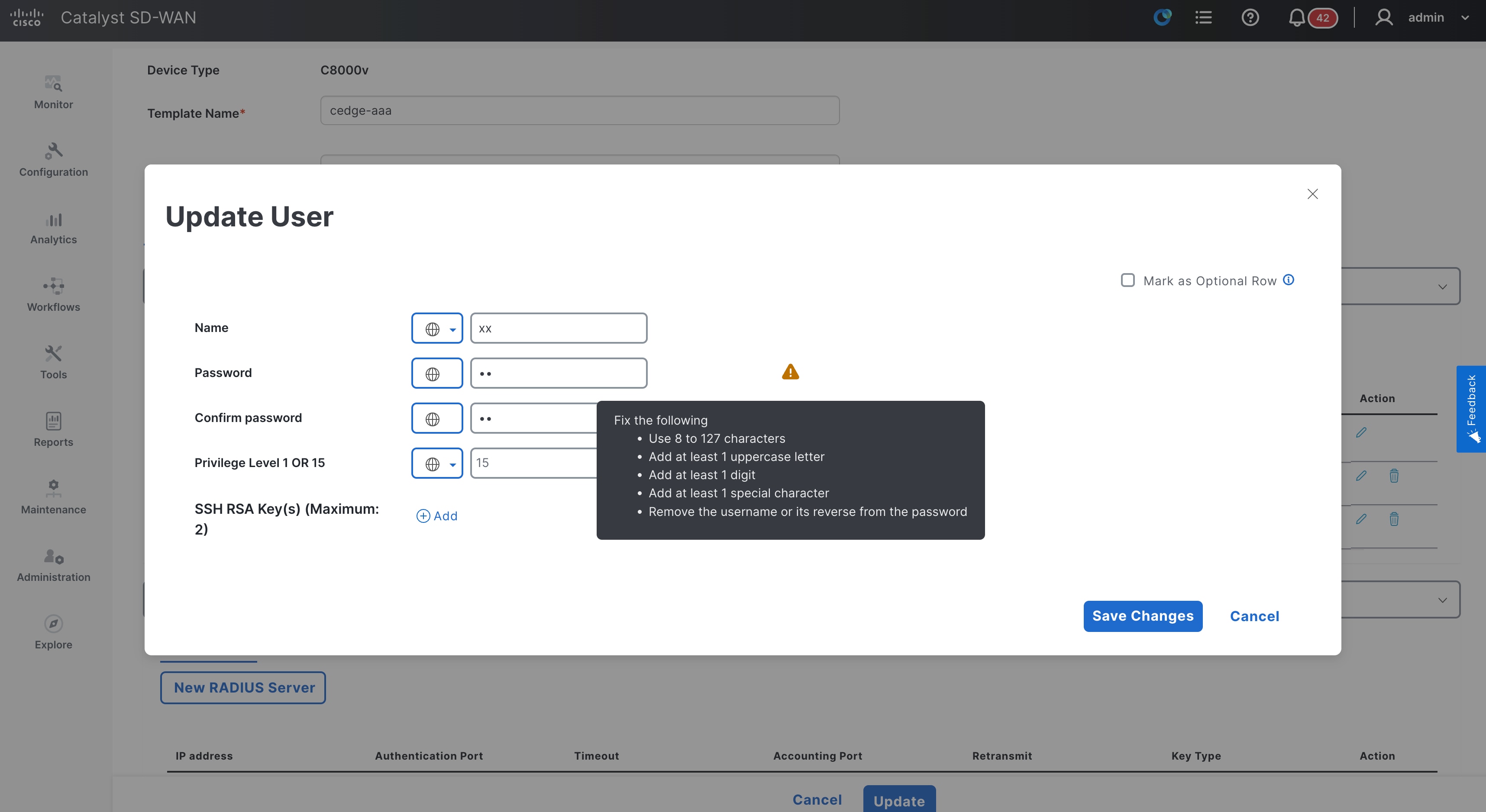Open the help question mark icon
This screenshot has height=812, width=1486.
[1250, 18]
